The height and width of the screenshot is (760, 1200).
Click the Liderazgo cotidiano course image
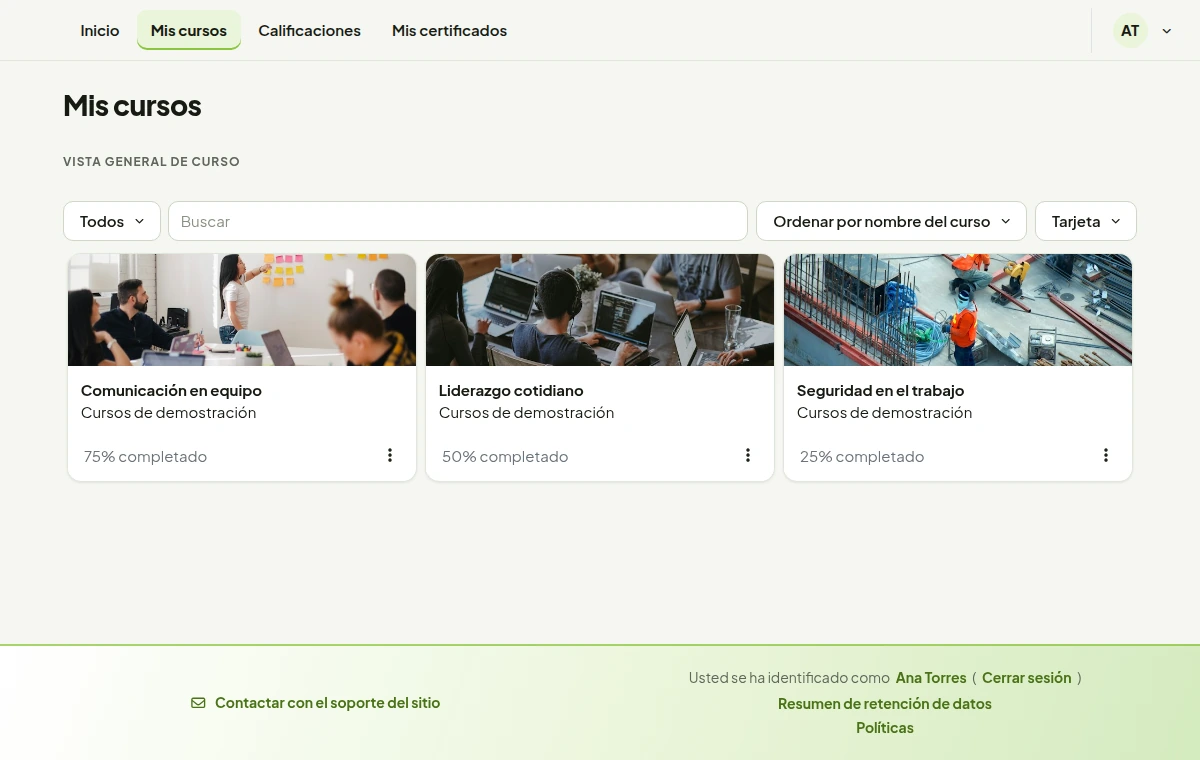[x=600, y=310]
